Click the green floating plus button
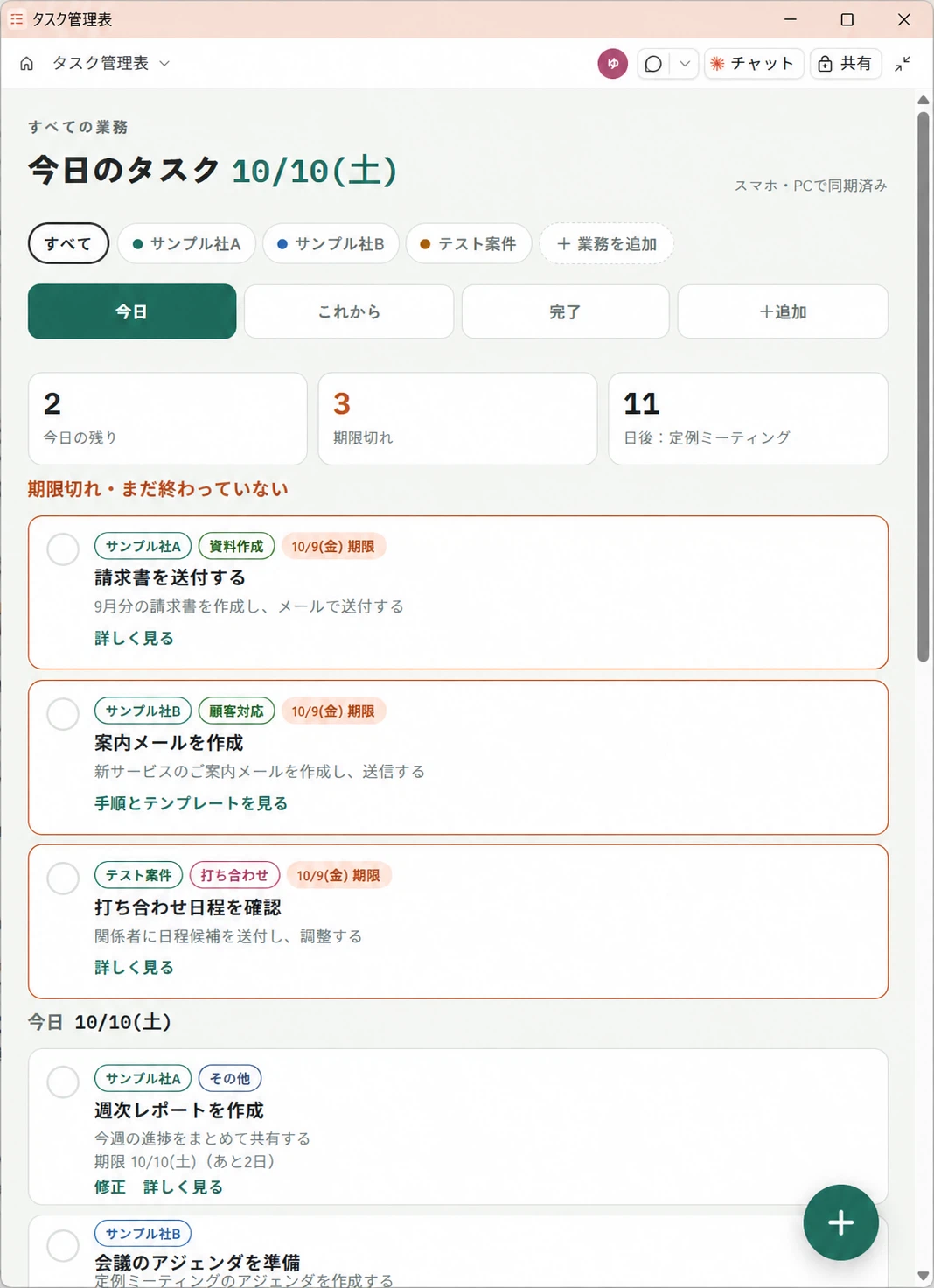This screenshot has width=934, height=1288. click(841, 1222)
